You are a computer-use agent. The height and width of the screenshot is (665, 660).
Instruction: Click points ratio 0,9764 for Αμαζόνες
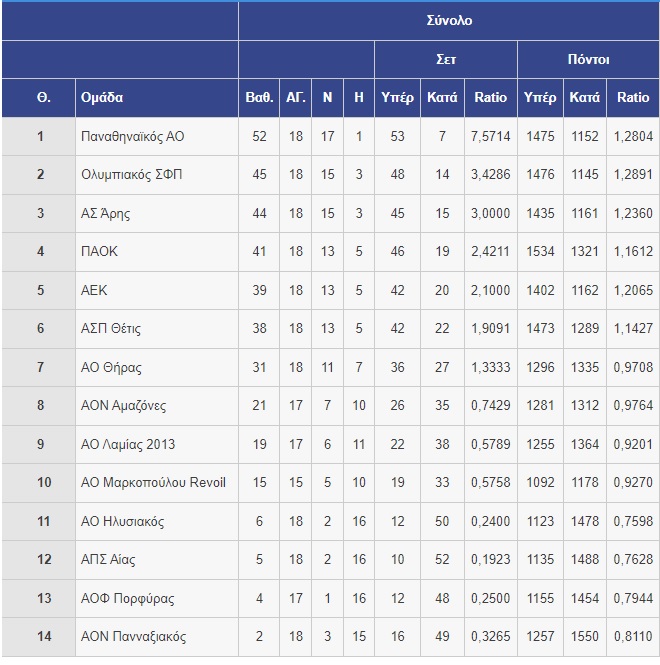click(x=633, y=405)
